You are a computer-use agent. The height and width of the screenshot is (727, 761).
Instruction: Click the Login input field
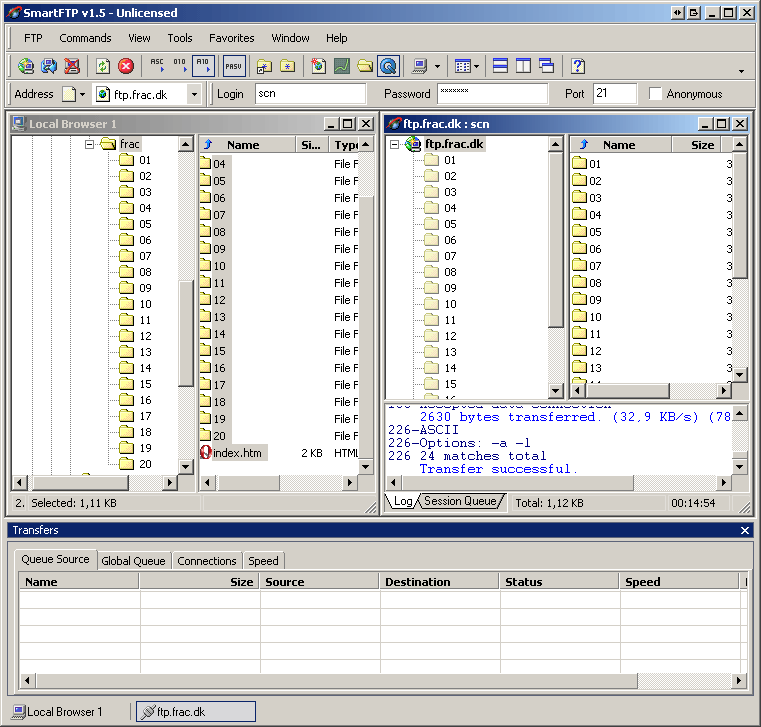[x=310, y=94]
